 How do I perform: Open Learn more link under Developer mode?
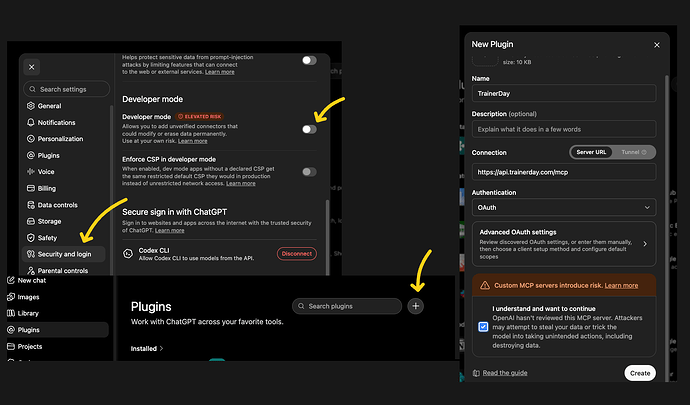click(193, 141)
